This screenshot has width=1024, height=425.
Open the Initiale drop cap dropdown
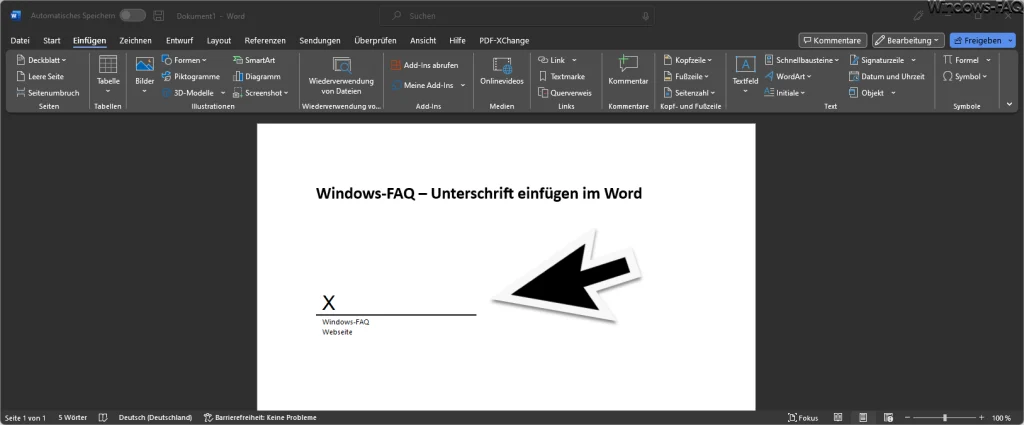point(784,93)
